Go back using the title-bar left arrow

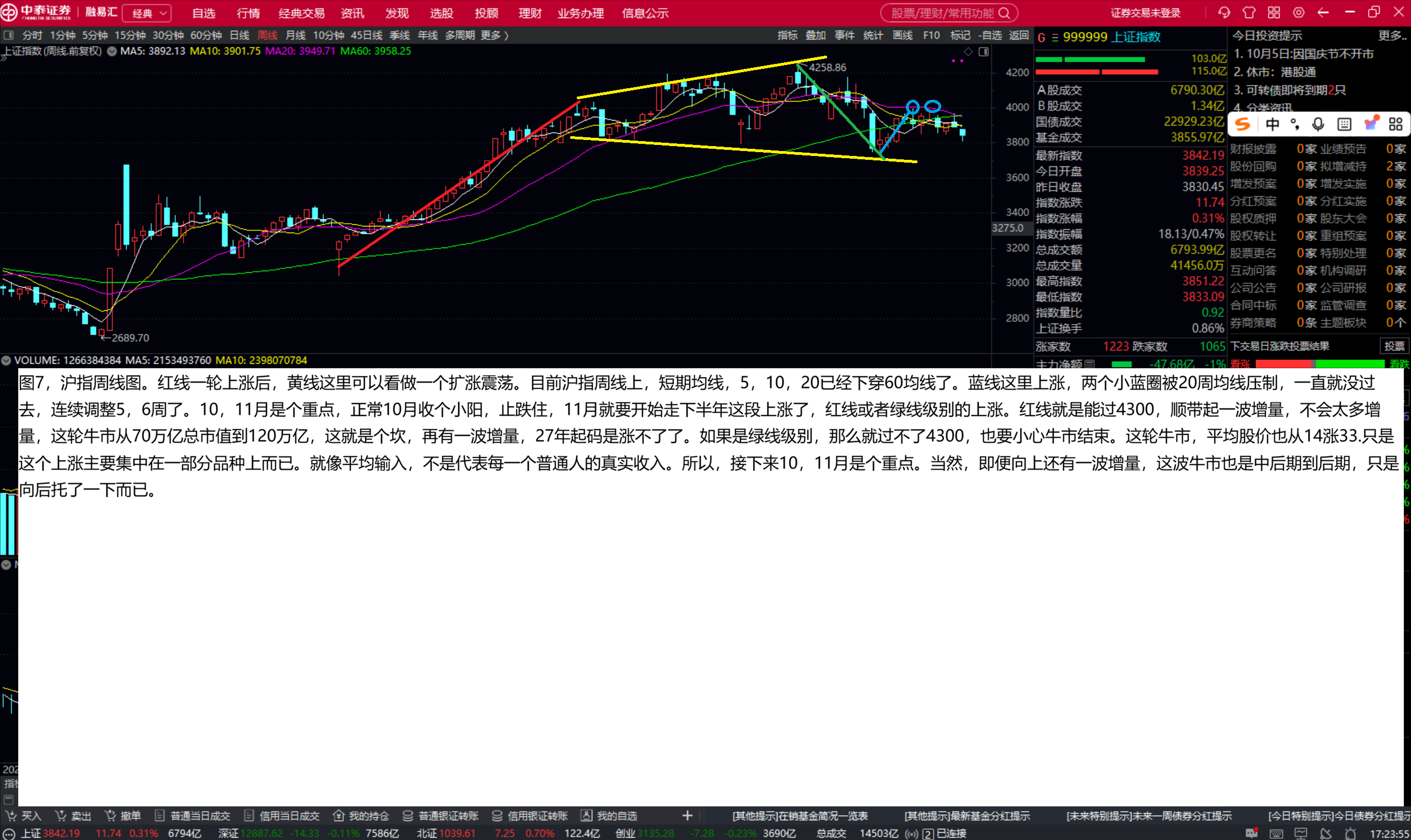[1323, 13]
